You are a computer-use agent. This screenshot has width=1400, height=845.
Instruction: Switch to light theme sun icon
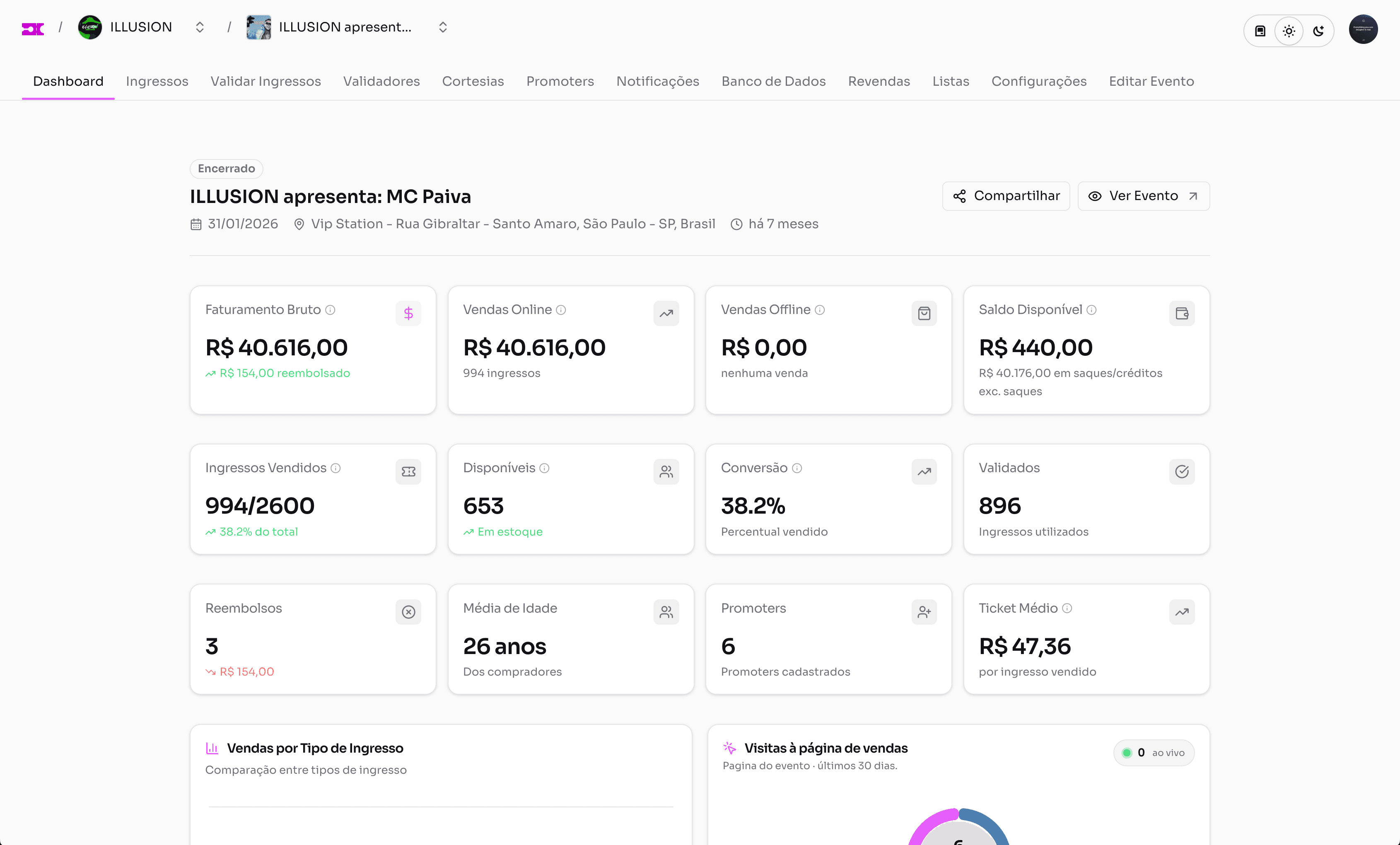(1289, 31)
